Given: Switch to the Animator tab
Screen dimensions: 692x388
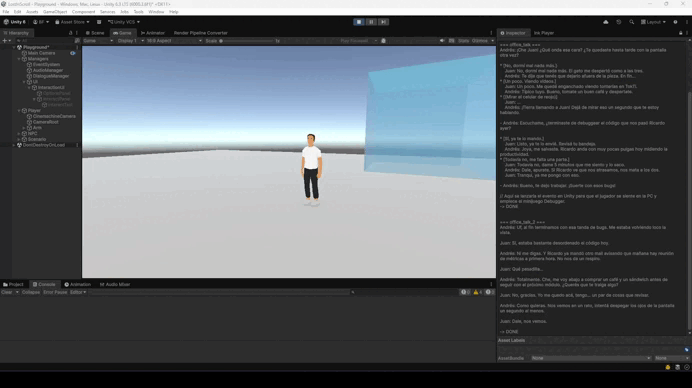Looking at the screenshot, I should (x=153, y=33).
